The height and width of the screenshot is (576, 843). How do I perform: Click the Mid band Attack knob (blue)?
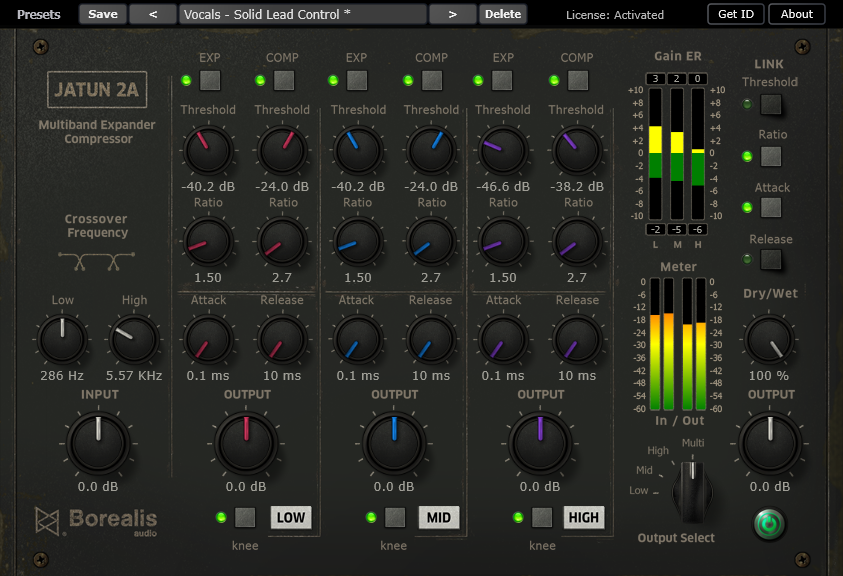(358, 340)
